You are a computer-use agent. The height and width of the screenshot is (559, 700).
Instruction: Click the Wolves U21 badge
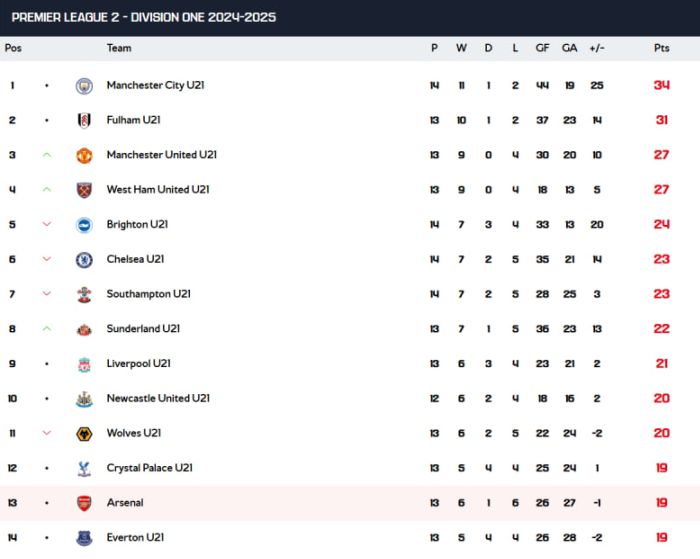pyautogui.click(x=84, y=434)
